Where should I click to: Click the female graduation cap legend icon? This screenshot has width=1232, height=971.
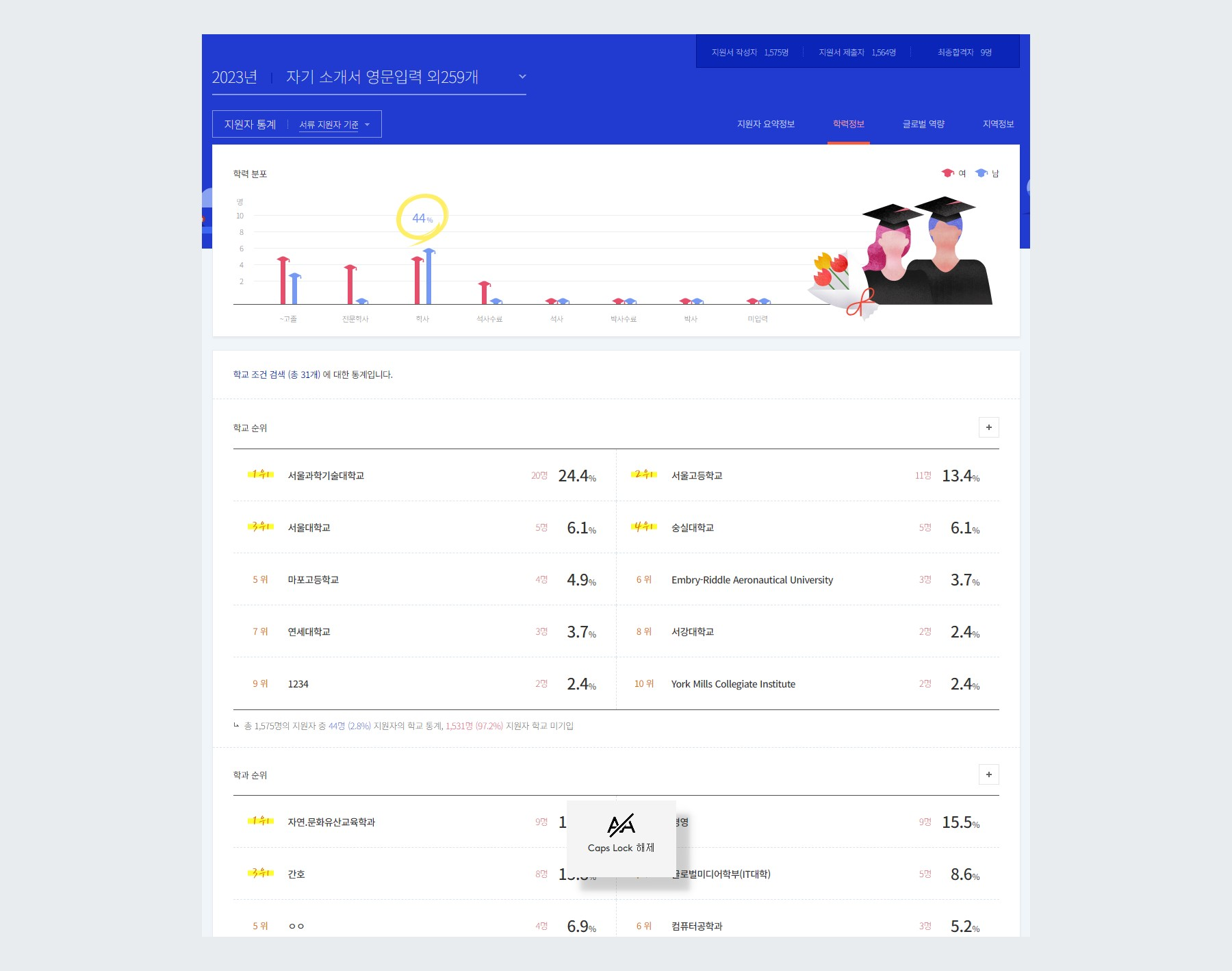coord(948,173)
